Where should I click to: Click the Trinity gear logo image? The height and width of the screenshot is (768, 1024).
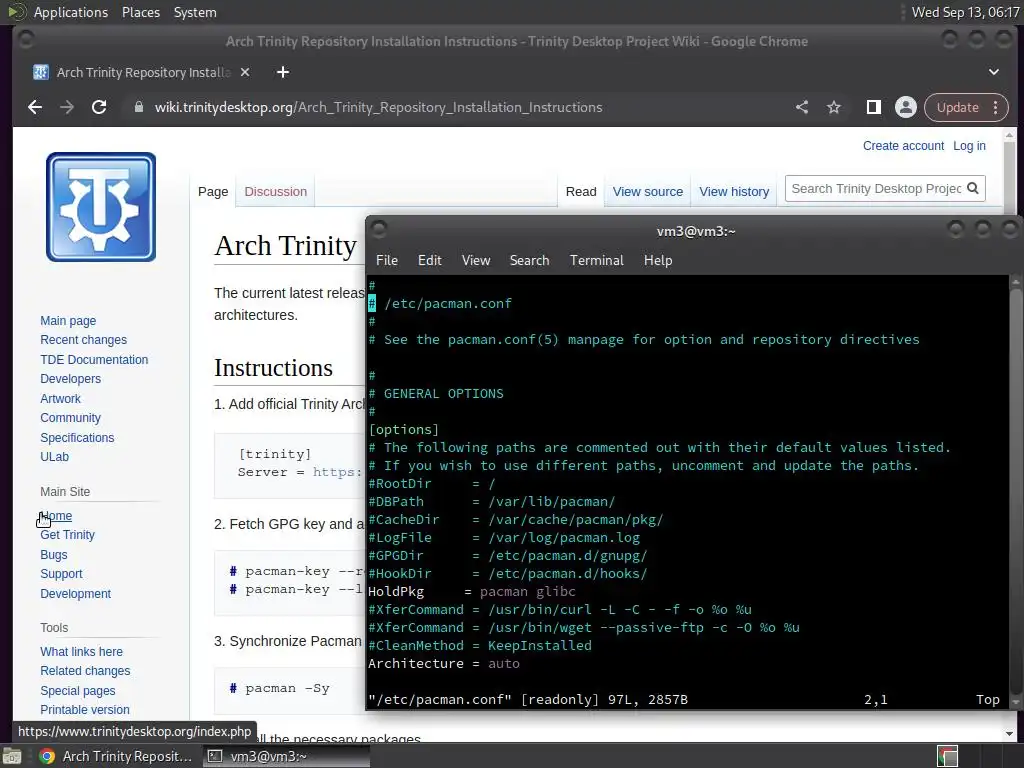(x=101, y=207)
